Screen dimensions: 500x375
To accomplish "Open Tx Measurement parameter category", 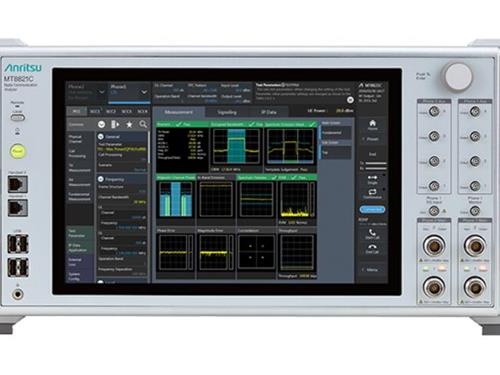I will tap(79, 168).
